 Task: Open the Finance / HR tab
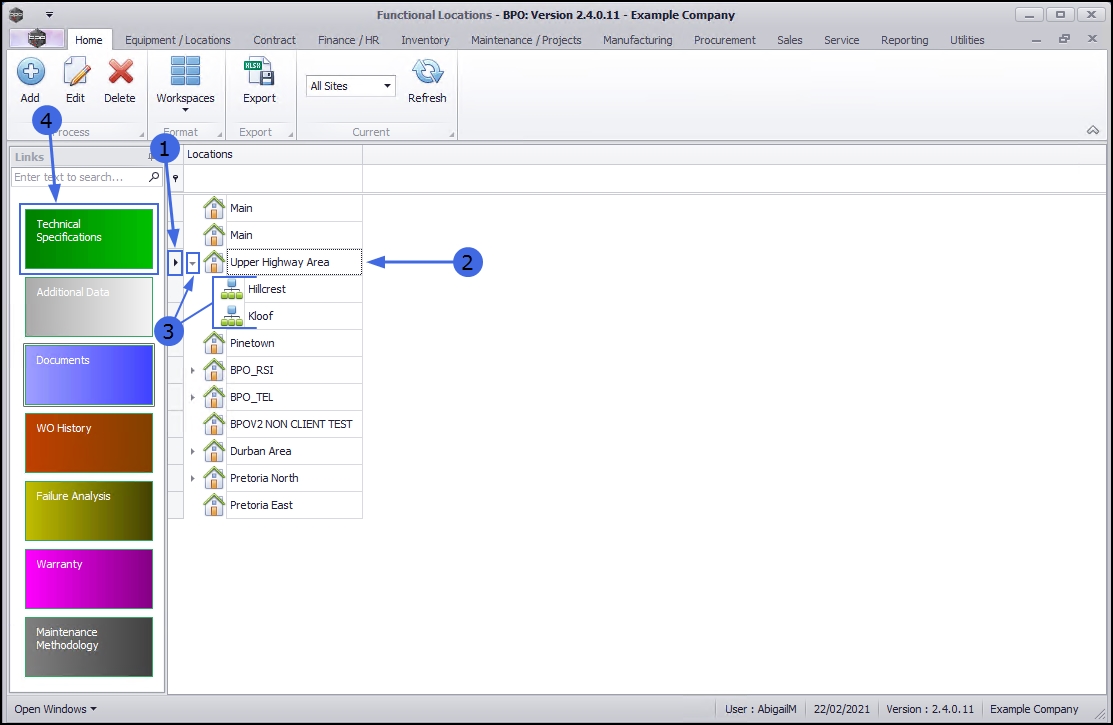349,40
